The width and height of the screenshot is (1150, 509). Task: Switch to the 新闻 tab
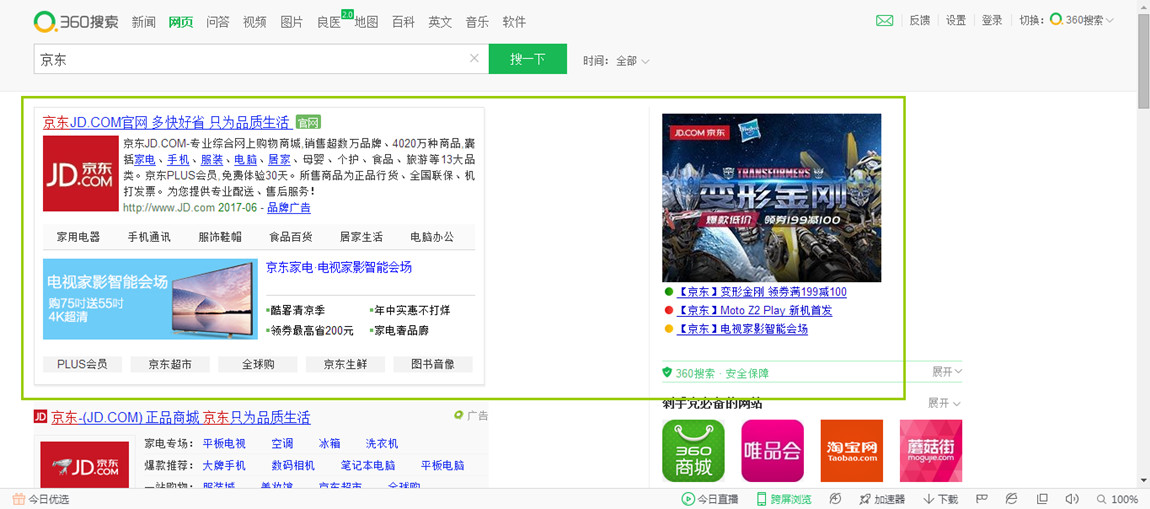pyautogui.click(x=144, y=22)
